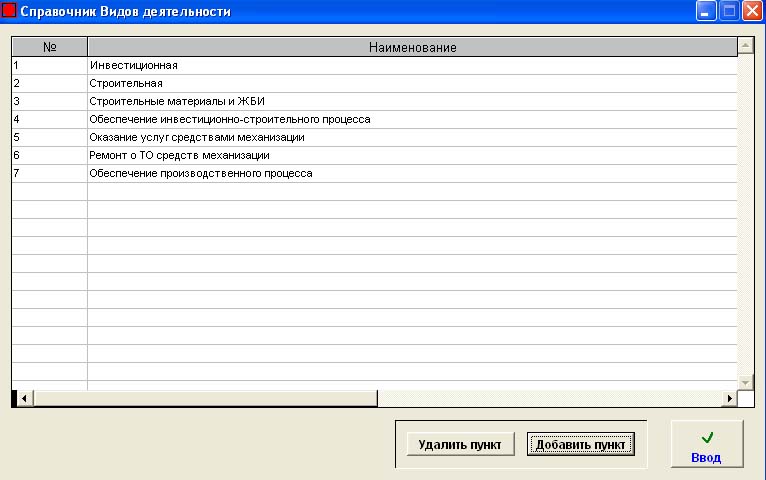Select Ремонт о ТО средств механизации row
The width and height of the screenshot is (766, 480).
(374, 156)
